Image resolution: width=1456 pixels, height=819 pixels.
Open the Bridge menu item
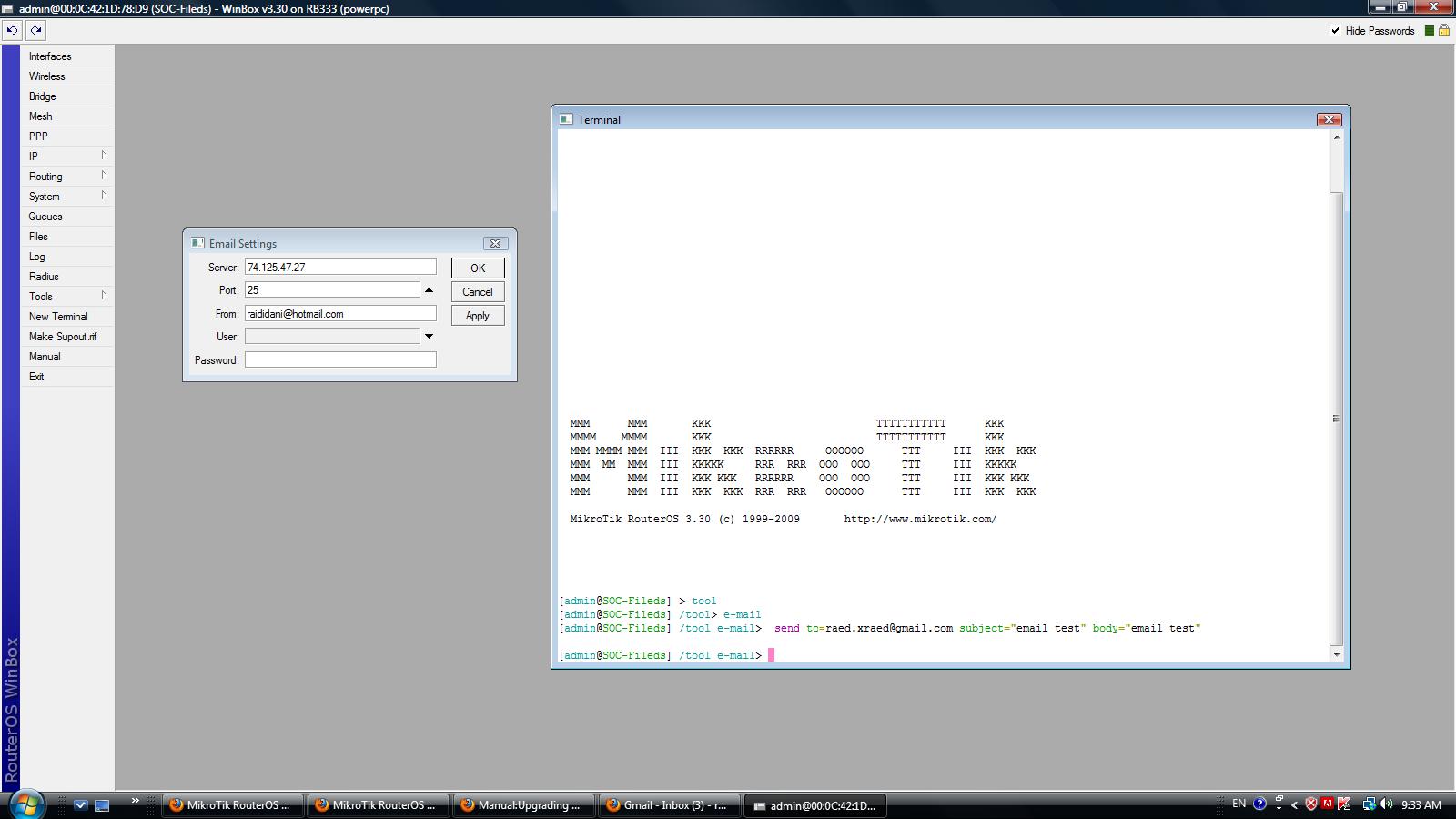pos(67,96)
